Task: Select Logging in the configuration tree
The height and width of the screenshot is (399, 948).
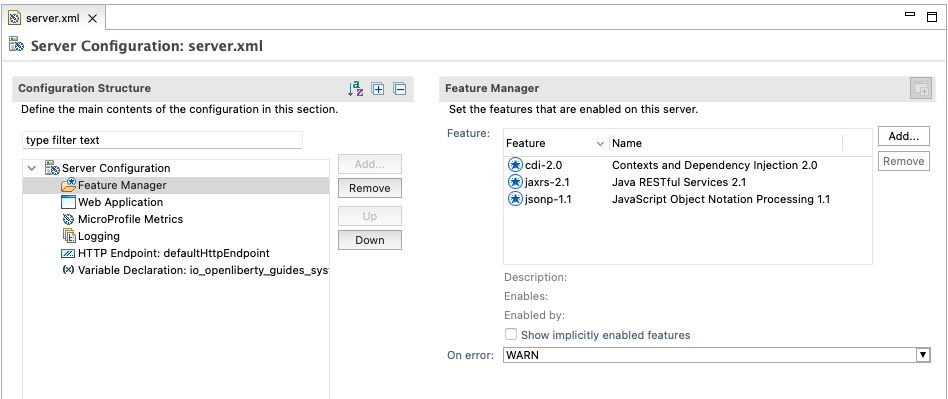Action: pyautogui.click(x=99, y=236)
